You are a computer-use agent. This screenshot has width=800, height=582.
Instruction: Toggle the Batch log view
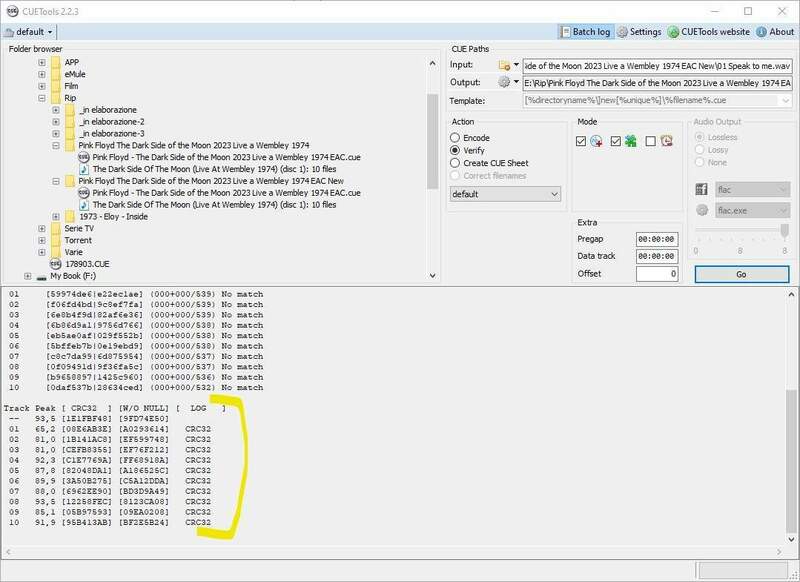tap(584, 32)
